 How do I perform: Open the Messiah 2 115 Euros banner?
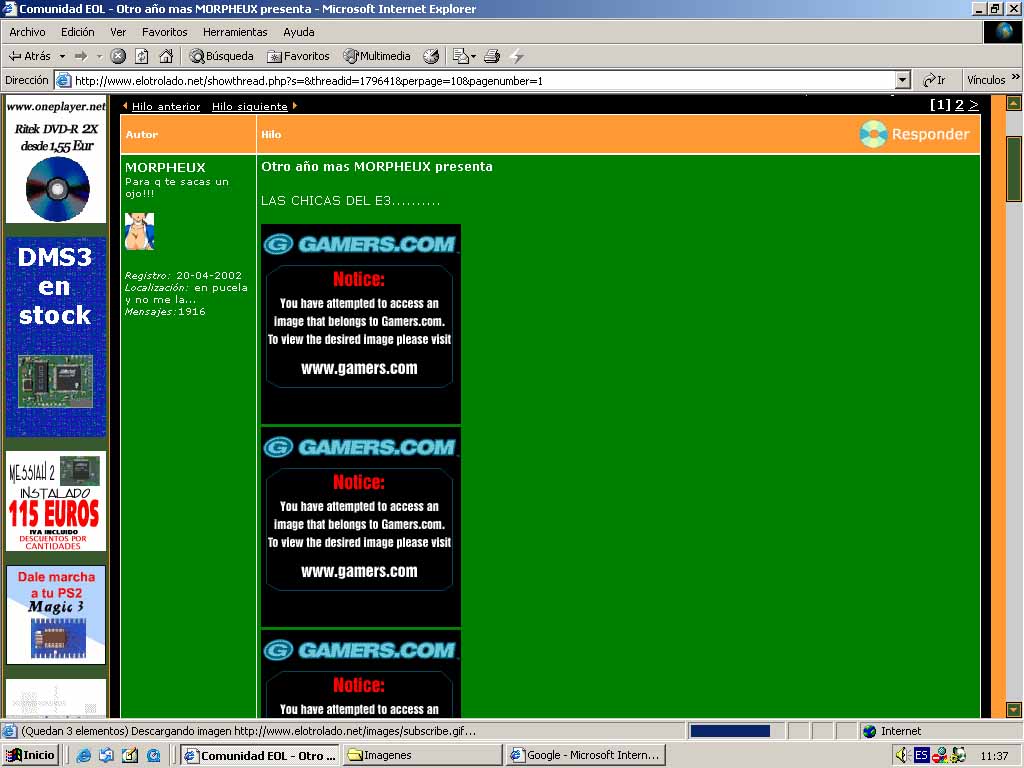pos(56,501)
